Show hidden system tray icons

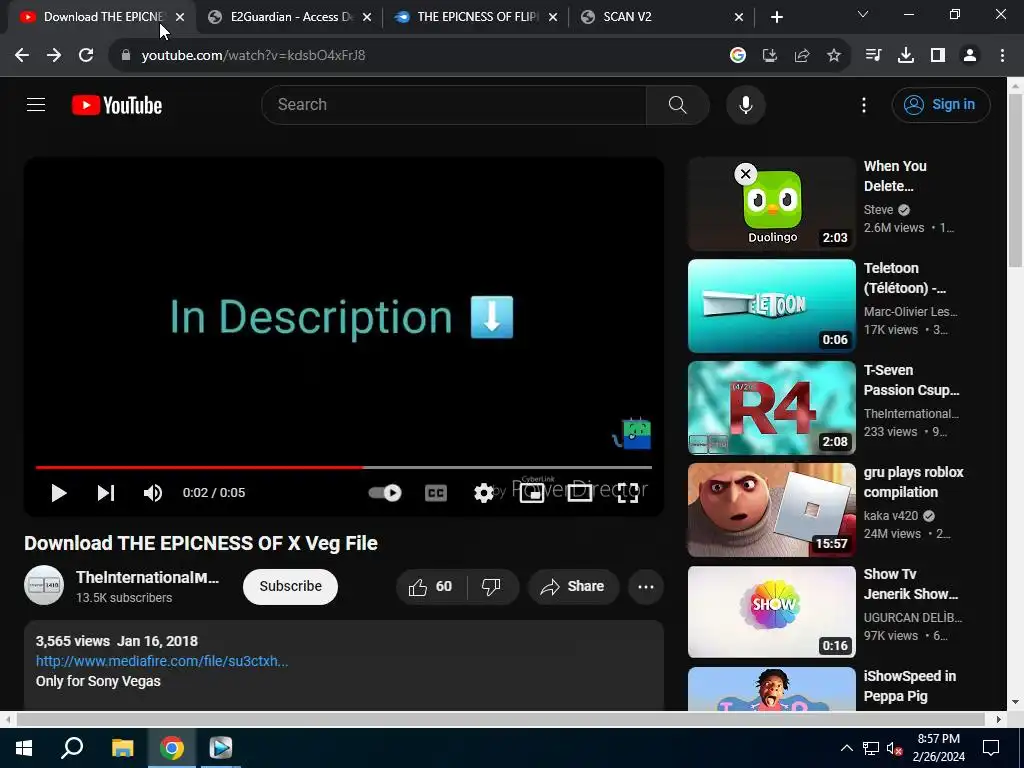point(846,748)
